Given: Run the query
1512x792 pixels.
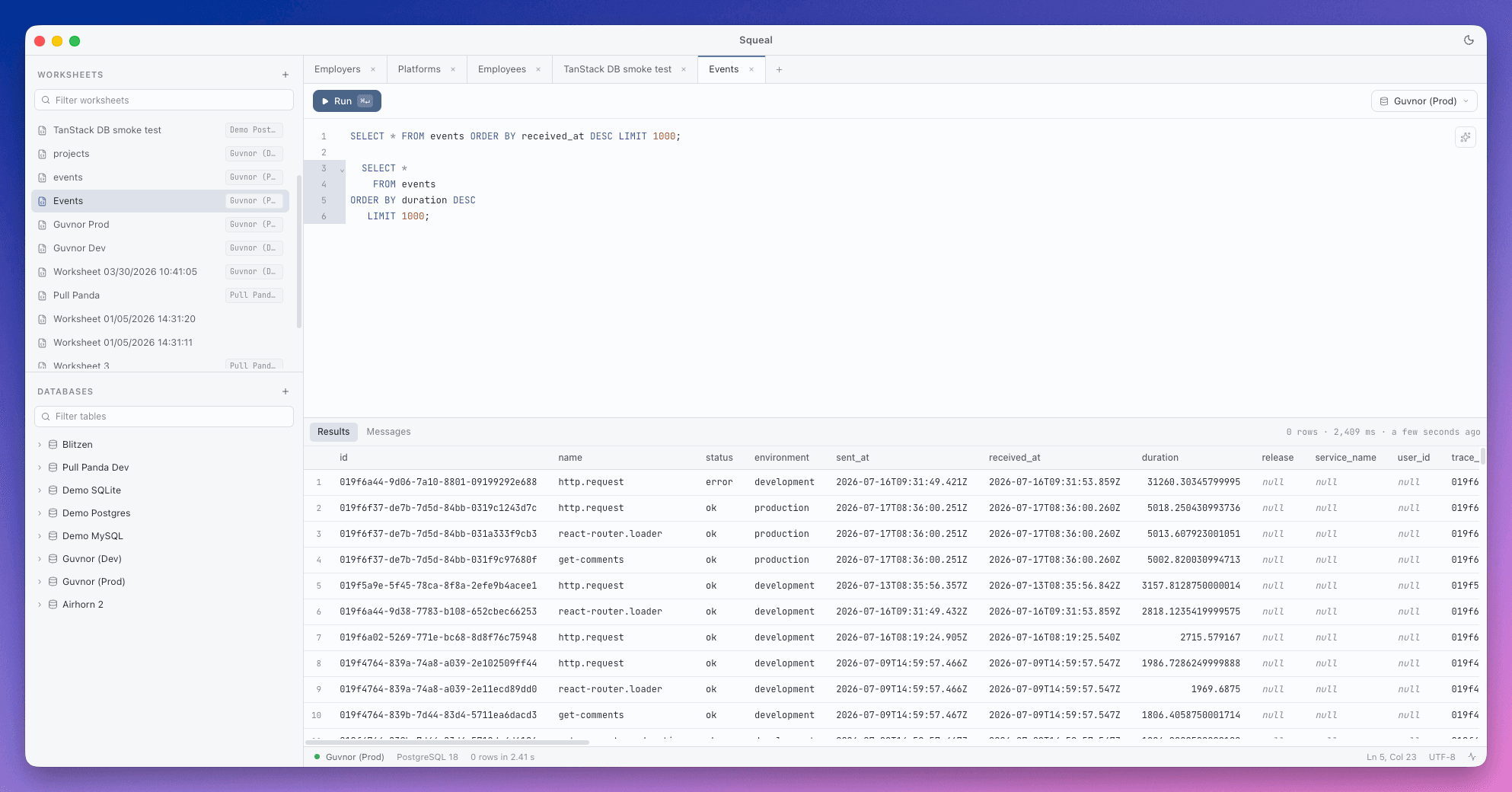Looking at the screenshot, I should pos(346,101).
